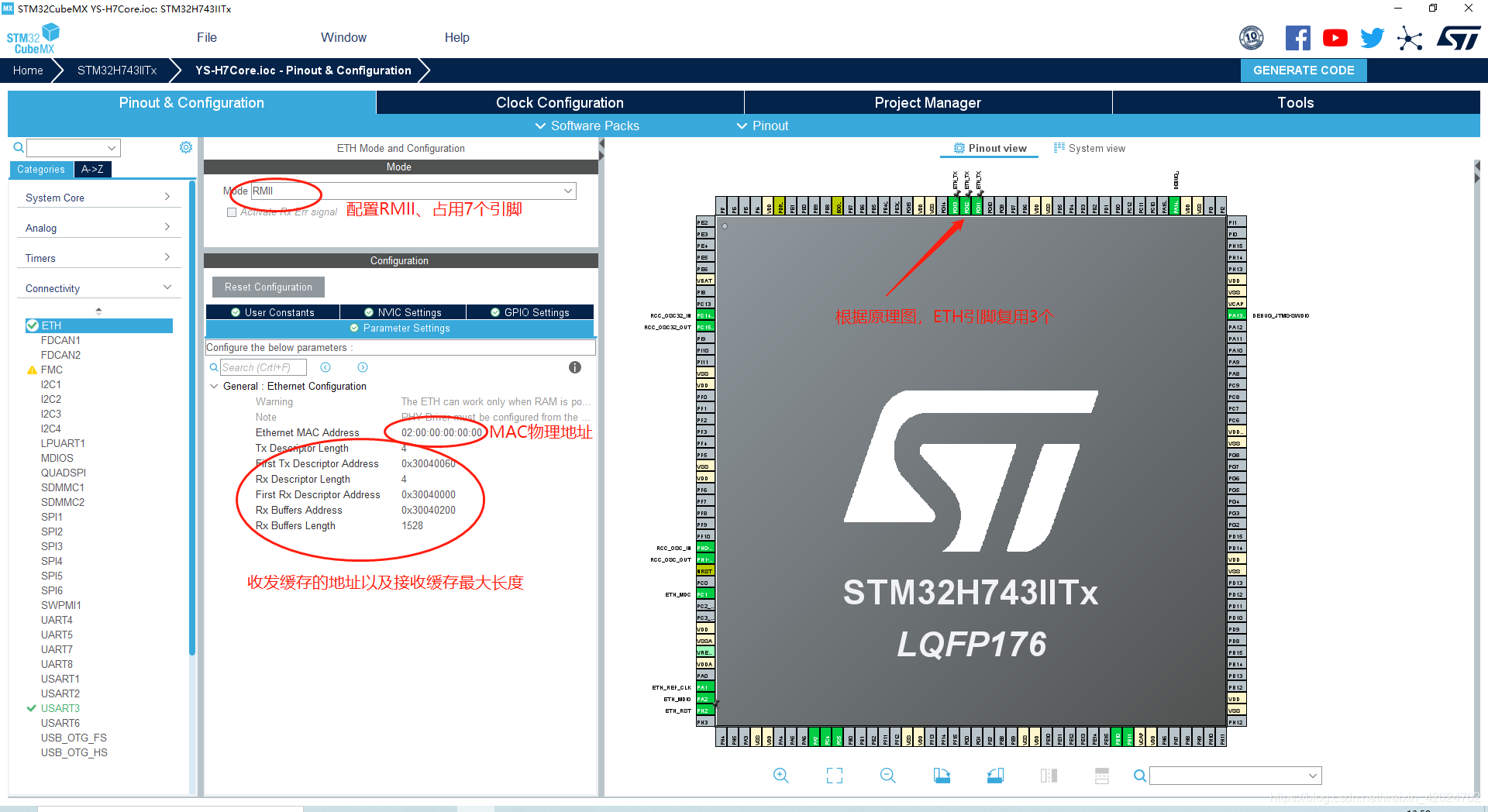Open the Facebook icon link
Image resolution: width=1488 pixels, height=812 pixels.
point(1297,38)
